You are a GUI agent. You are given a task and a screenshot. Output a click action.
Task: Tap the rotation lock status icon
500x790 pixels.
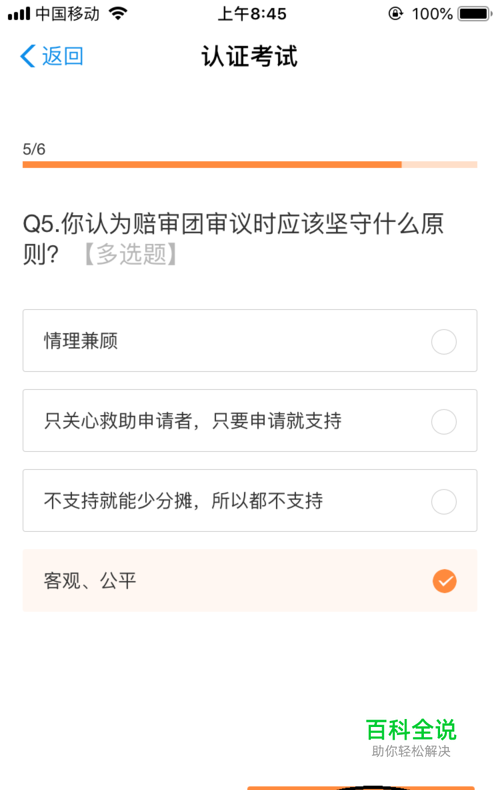click(396, 14)
